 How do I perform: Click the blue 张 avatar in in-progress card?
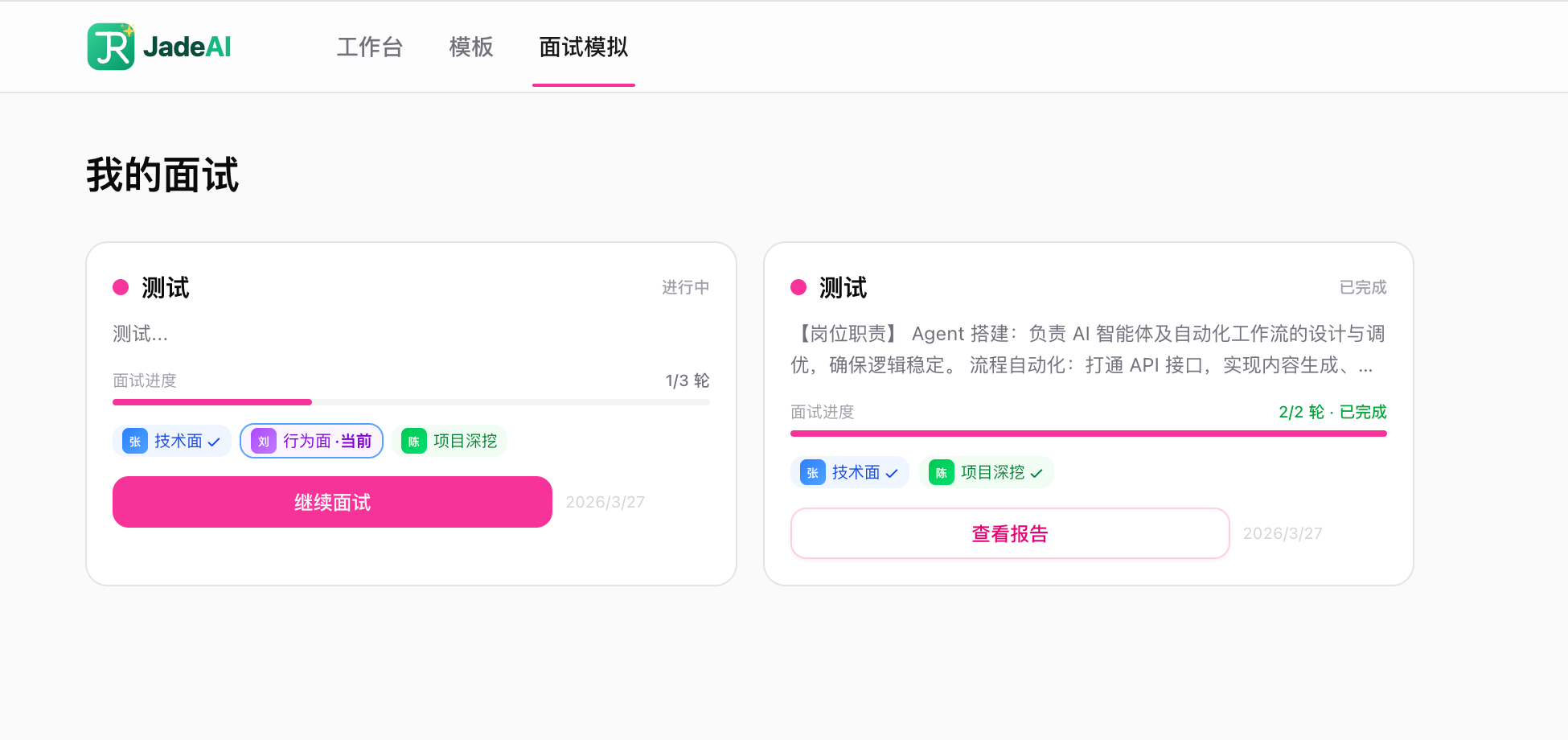[135, 442]
